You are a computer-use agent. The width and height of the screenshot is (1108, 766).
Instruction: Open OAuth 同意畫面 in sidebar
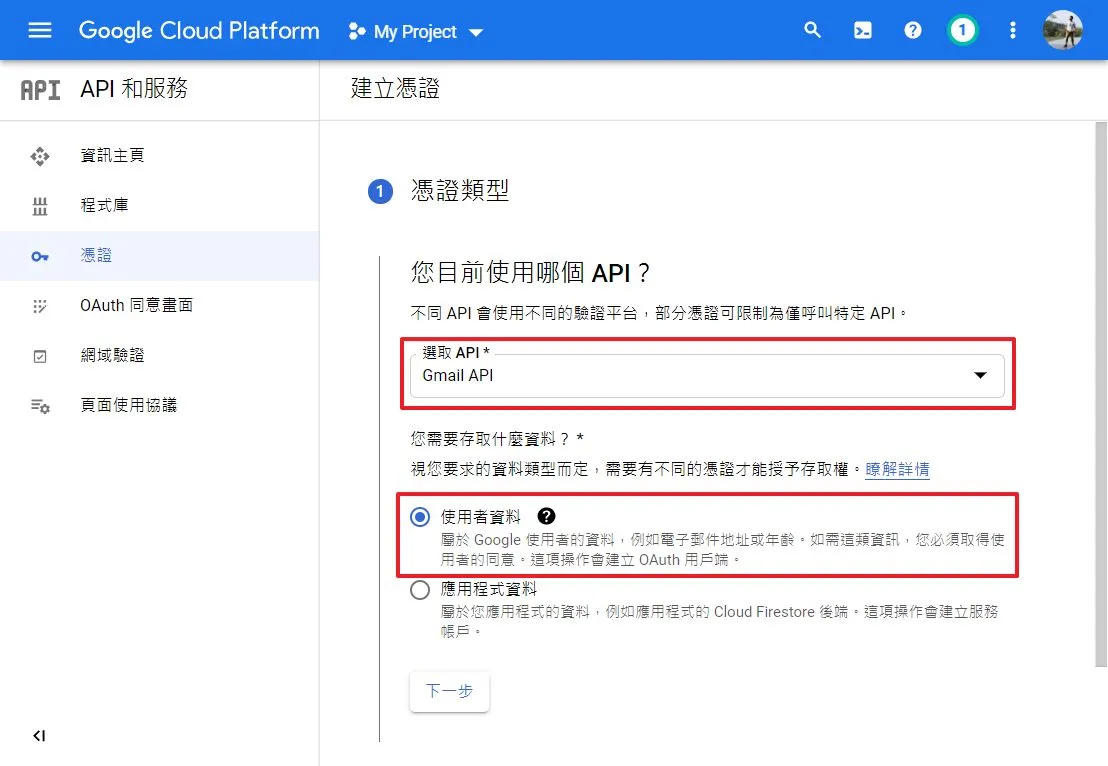tap(136, 305)
